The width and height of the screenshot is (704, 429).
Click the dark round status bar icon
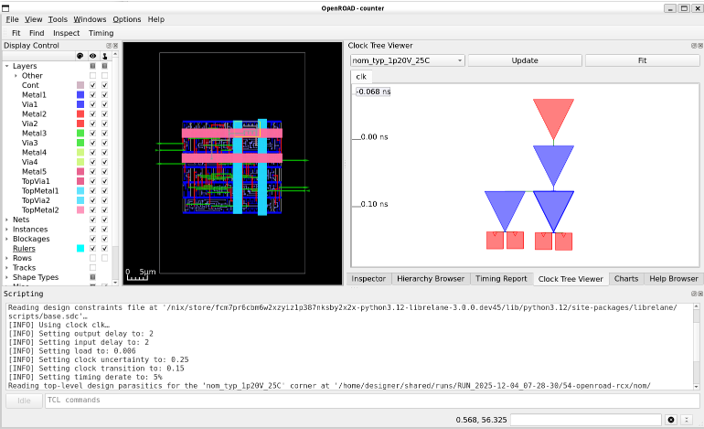(671, 420)
